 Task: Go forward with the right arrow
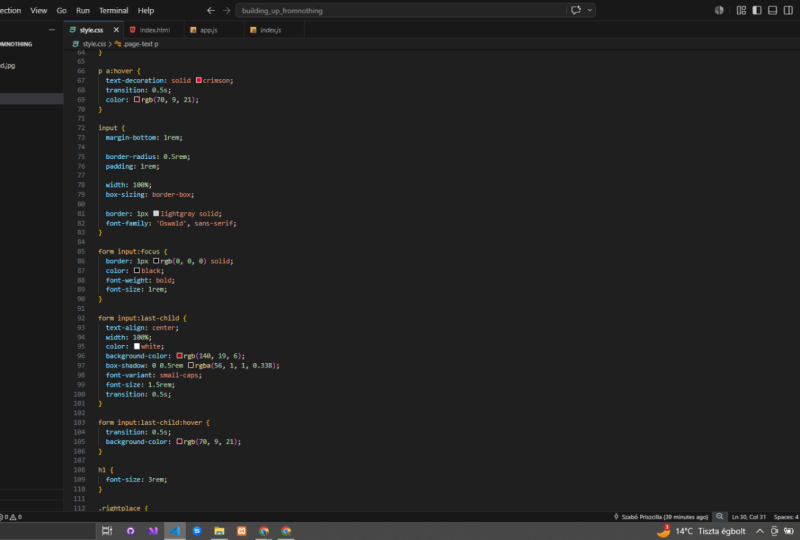pyautogui.click(x=227, y=10)
